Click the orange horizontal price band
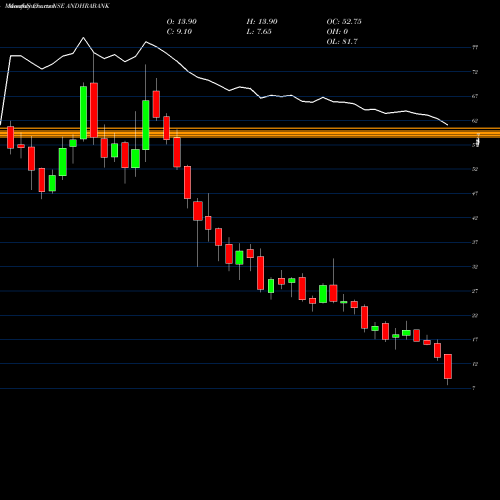The width and height of the screenshot is (500, 500). click(250, 133)
